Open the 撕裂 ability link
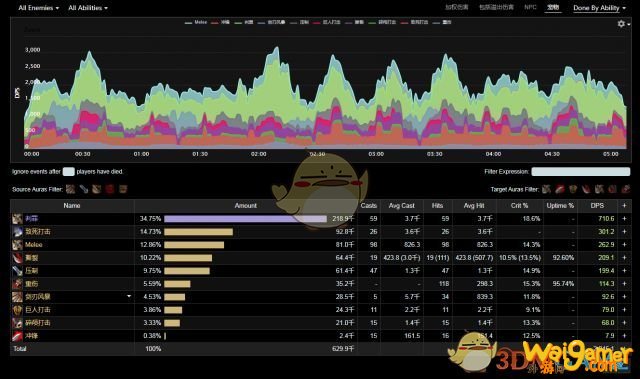The image size is (640, 379). (x=31, y=258)
